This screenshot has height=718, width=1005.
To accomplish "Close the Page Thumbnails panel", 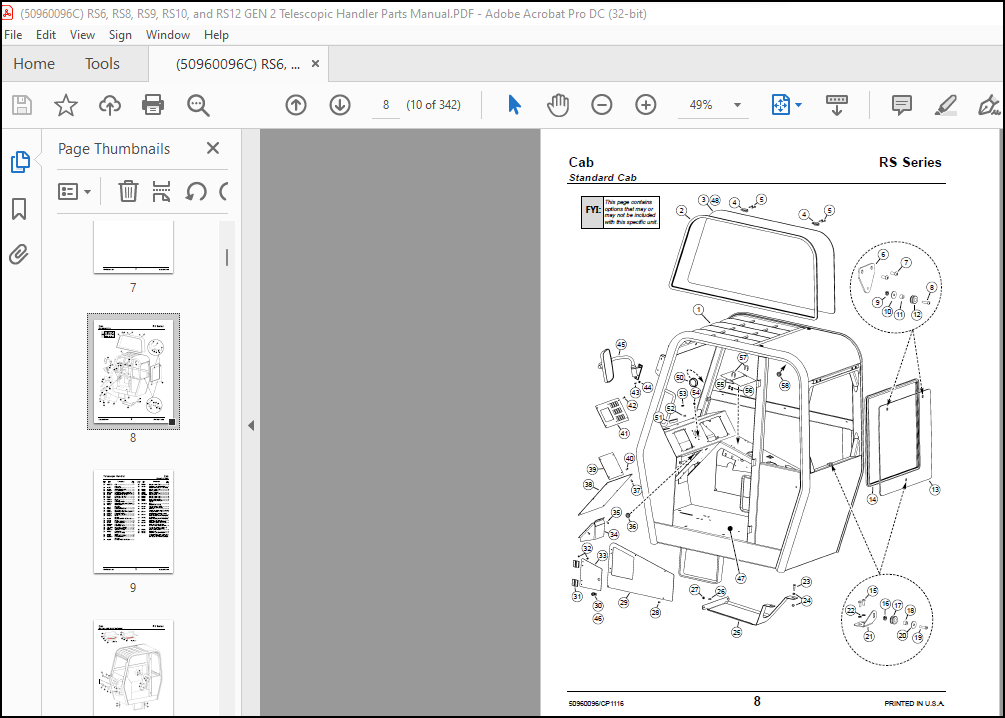I will pos(213,148).
